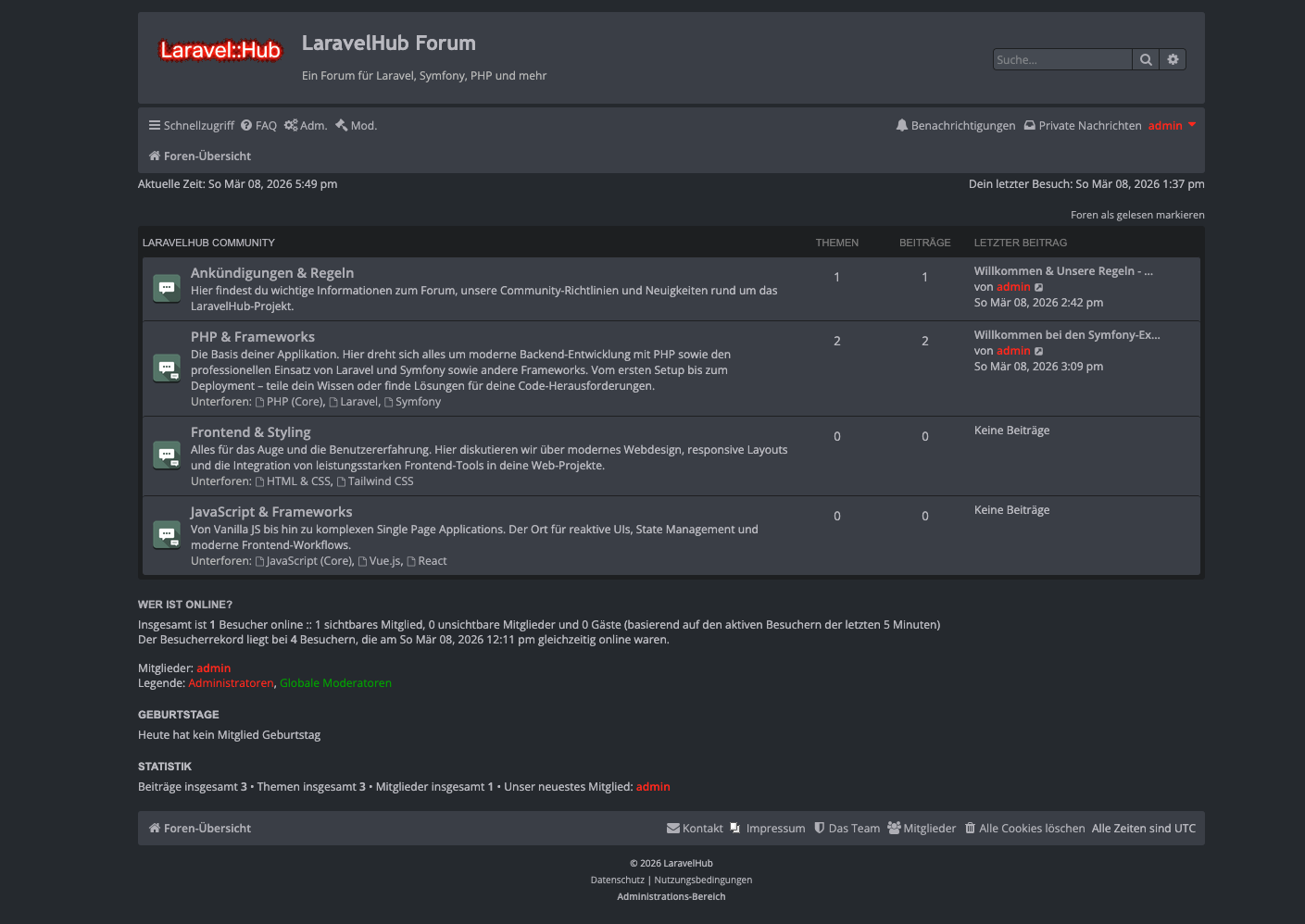This screenshot has width=1305, height=924.
Task: Open the Tailwind CSS subforum link
Action: (x=381, y=481)
